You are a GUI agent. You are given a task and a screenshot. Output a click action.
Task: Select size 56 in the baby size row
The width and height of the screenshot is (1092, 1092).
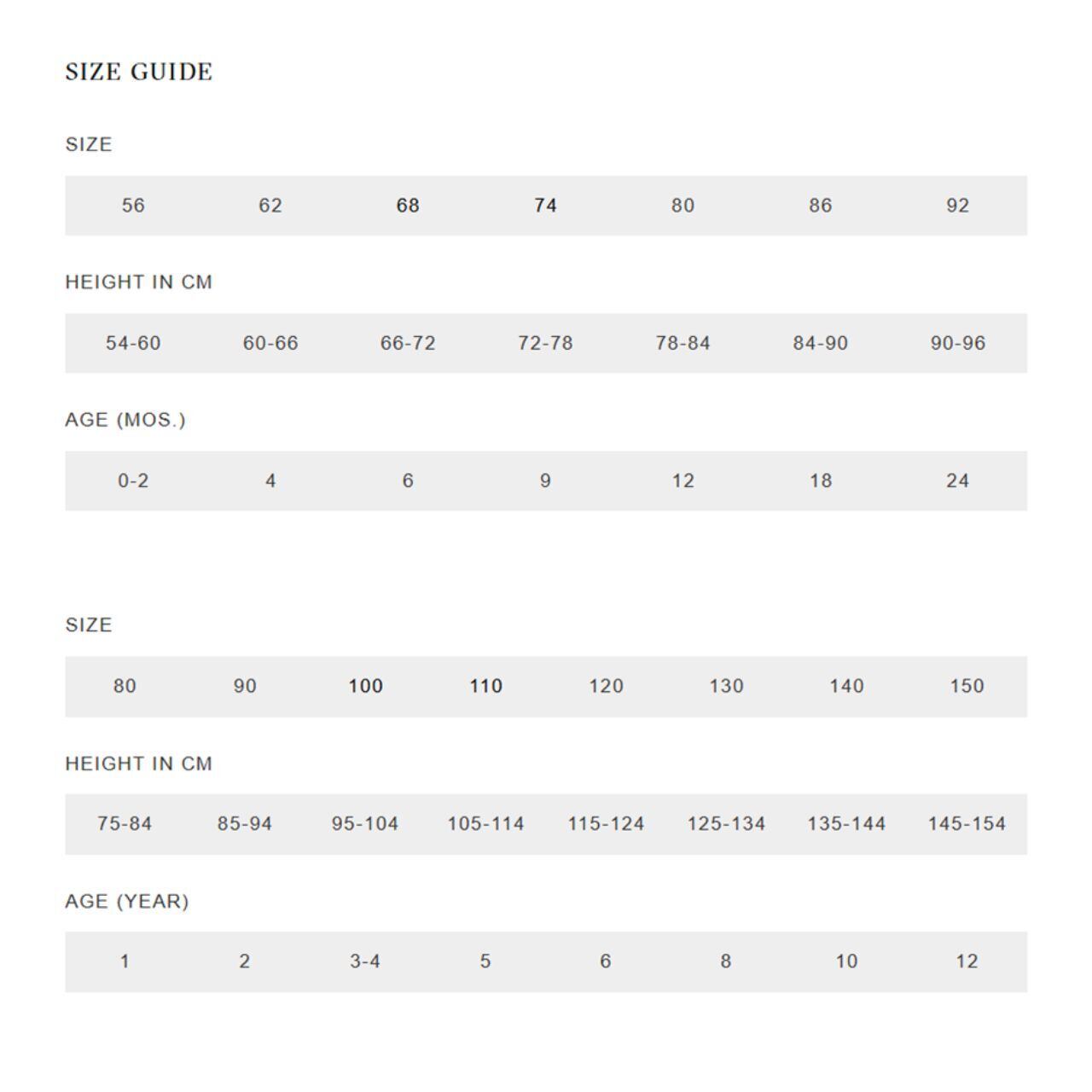point(133,206)
